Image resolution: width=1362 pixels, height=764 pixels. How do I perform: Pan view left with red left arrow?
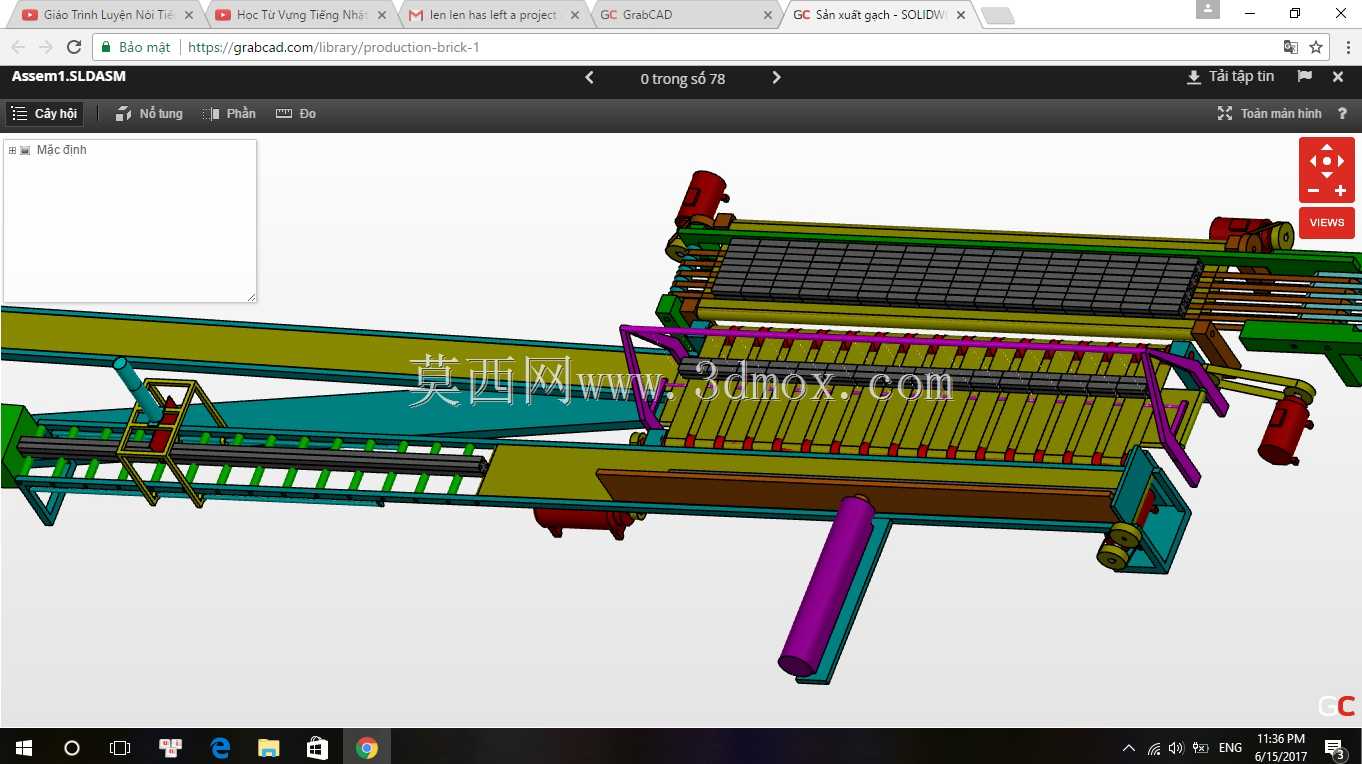pos(1313,161)
